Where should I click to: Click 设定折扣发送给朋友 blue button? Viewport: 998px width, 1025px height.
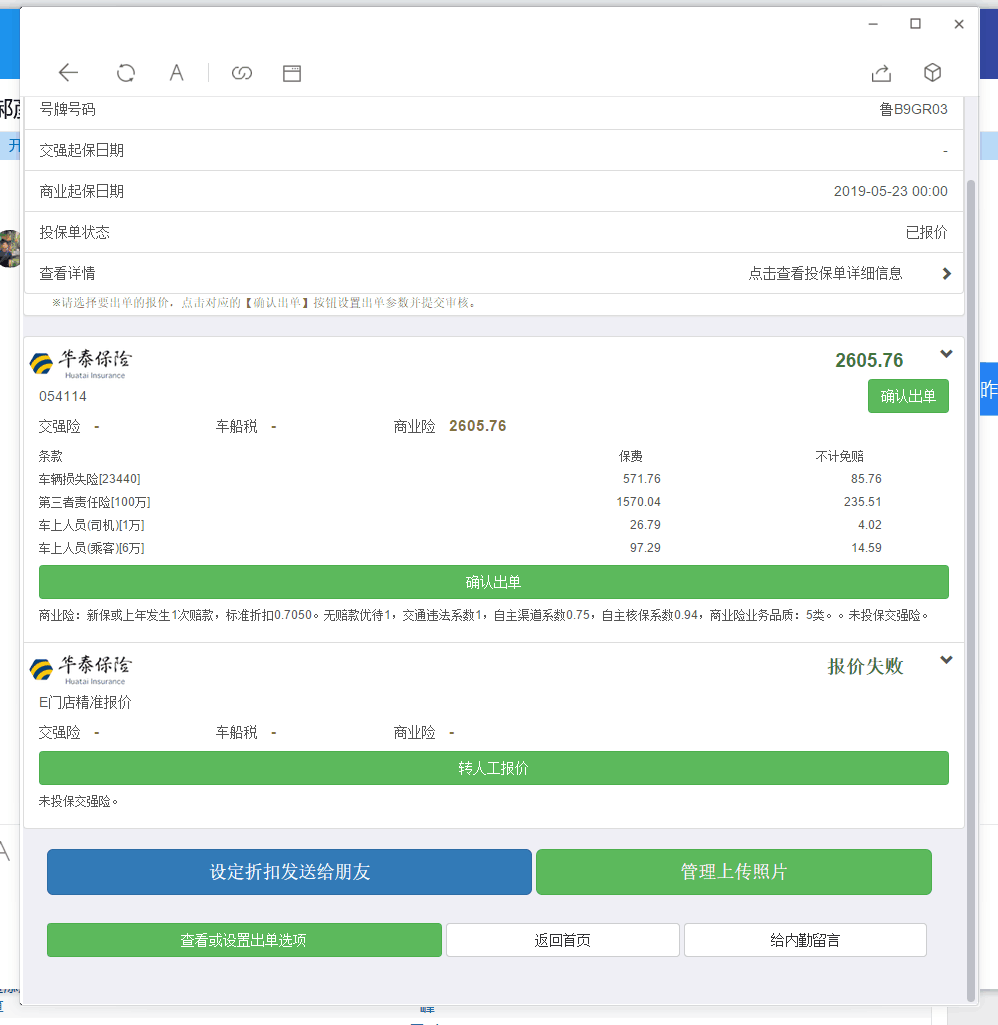(x=289, y=872)
